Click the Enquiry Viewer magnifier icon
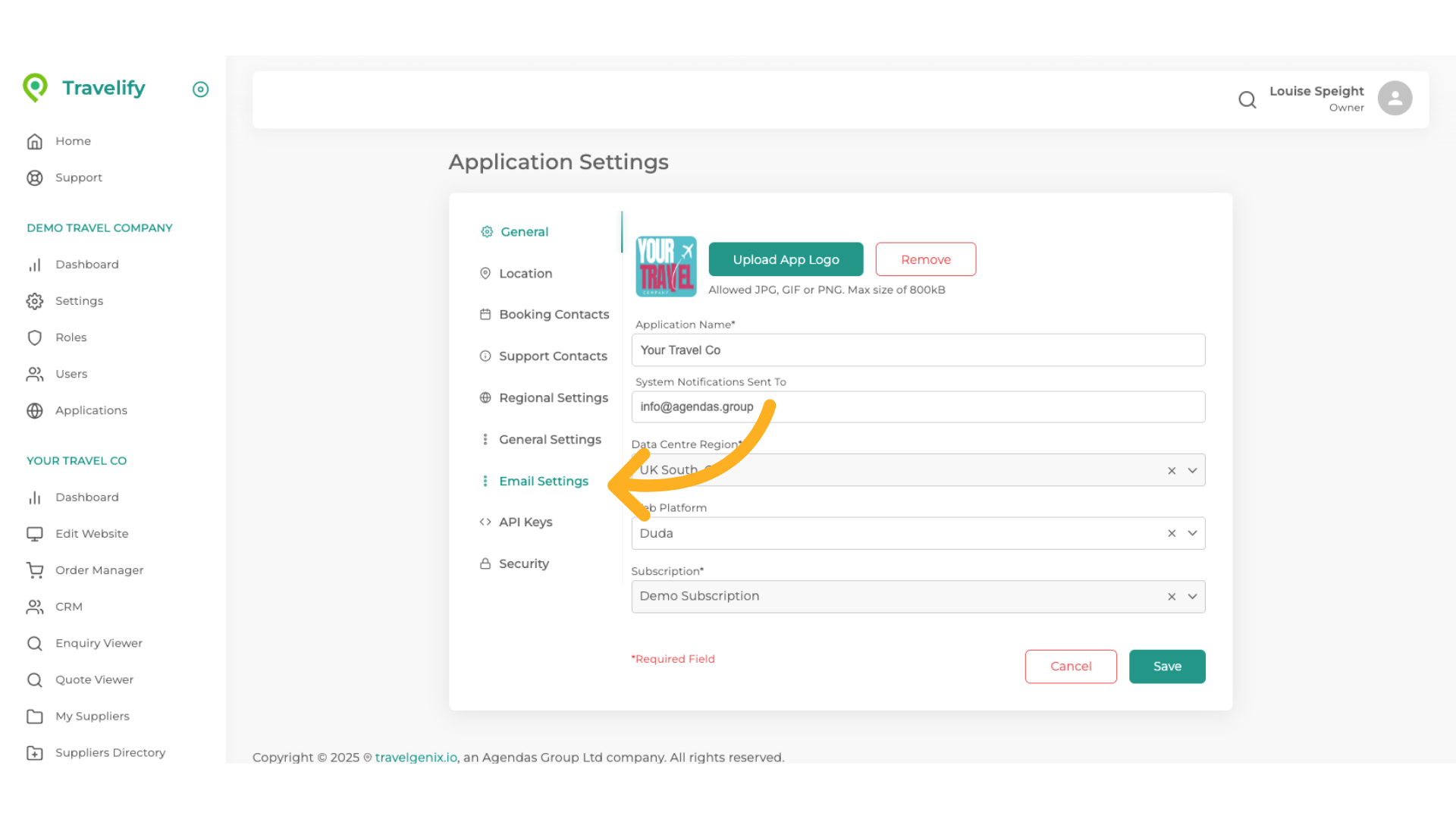The image size is (1456, 819). pyautogui.click(x=35, y=643)
